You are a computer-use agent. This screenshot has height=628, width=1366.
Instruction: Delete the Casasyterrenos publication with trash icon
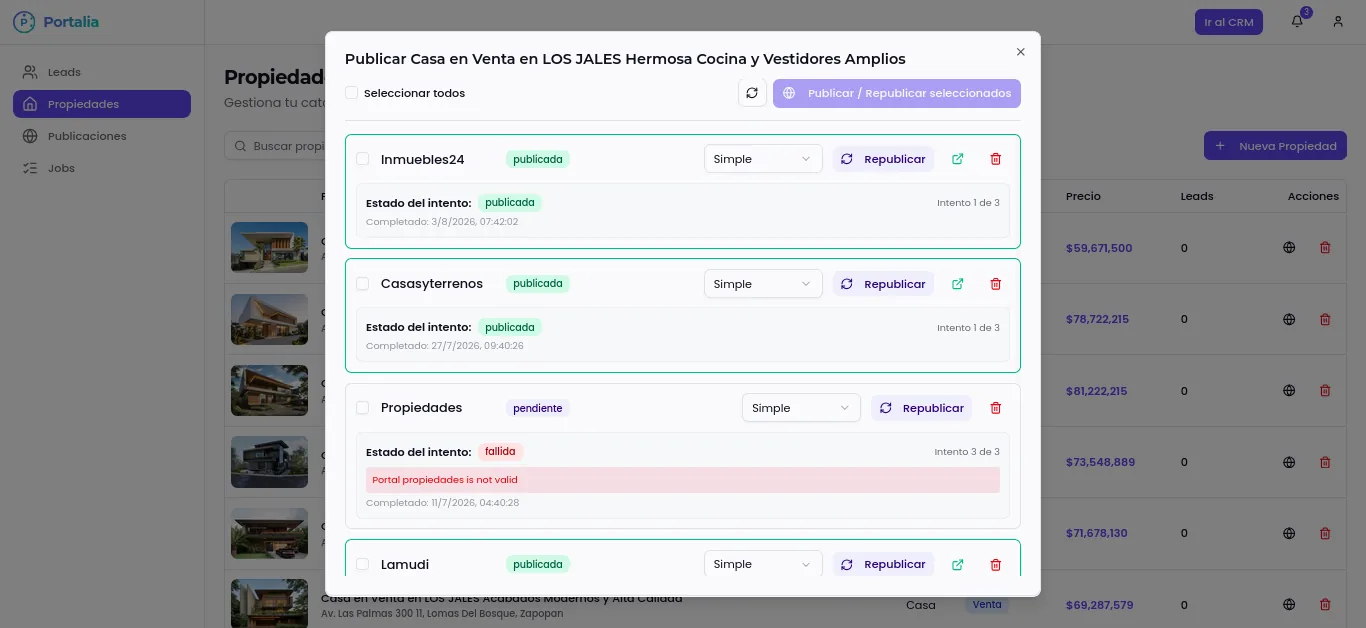pyautogui.click(x=995, y=284)
